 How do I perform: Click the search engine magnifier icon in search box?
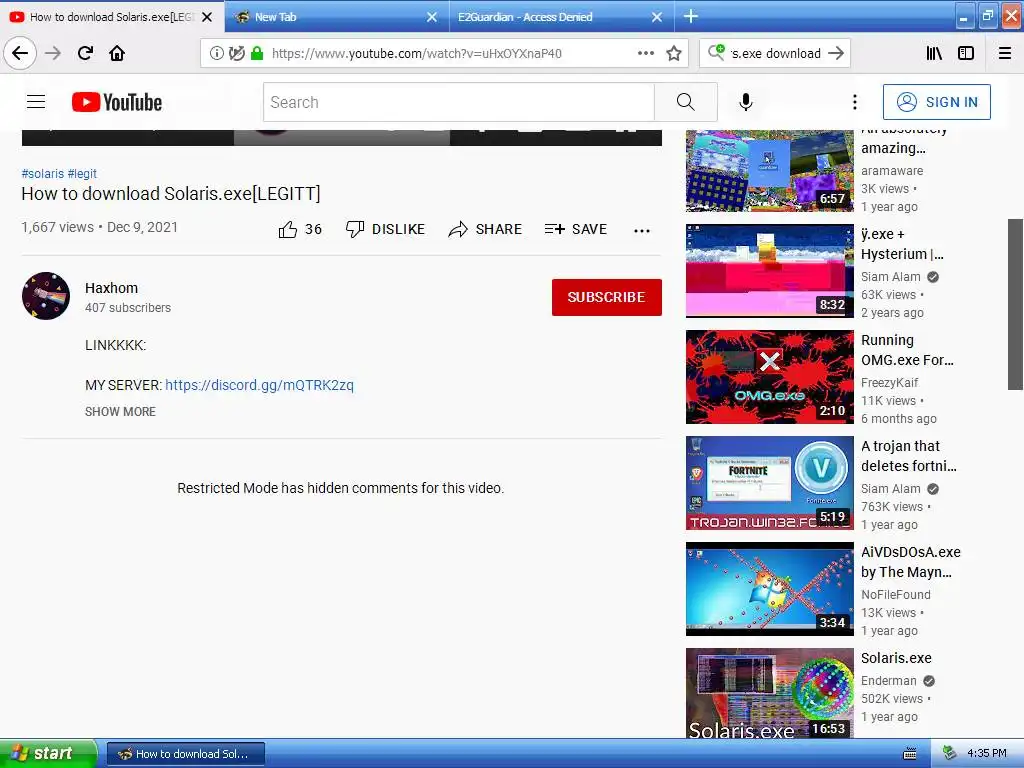(716, 52)
